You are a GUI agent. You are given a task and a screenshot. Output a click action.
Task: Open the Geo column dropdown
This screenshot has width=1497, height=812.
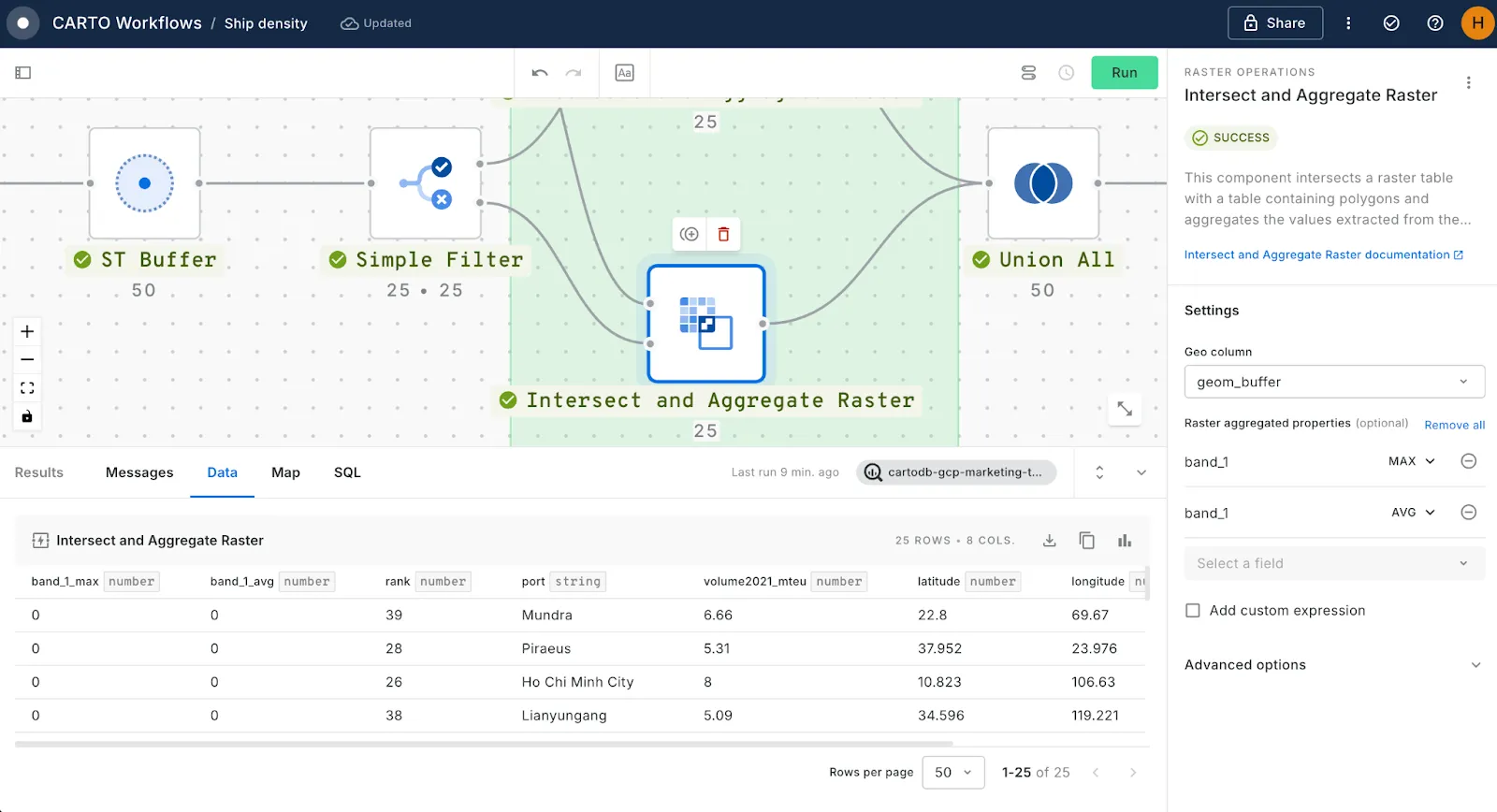[1333, 382]
